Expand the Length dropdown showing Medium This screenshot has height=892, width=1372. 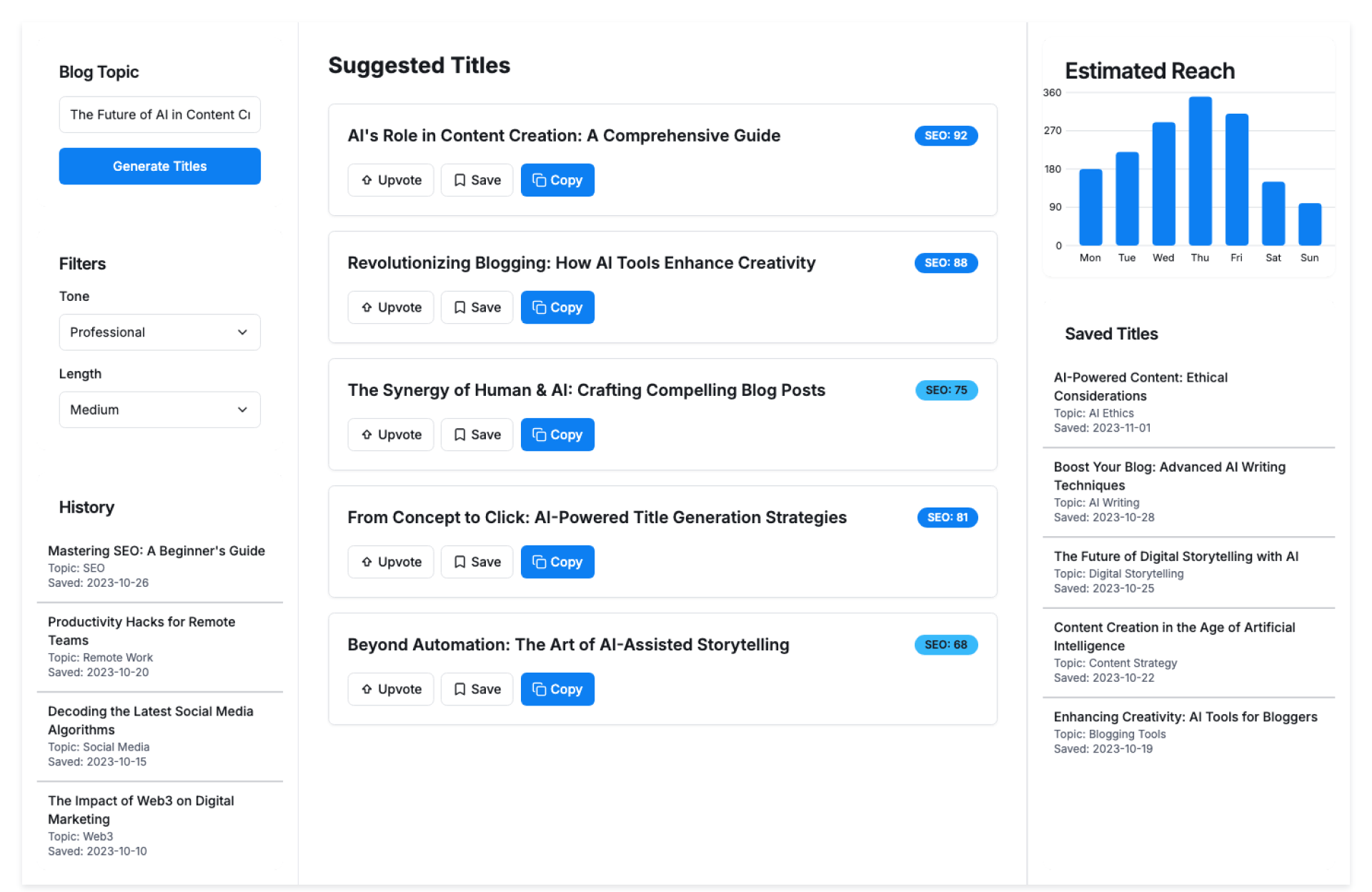(x=159, y=410)
